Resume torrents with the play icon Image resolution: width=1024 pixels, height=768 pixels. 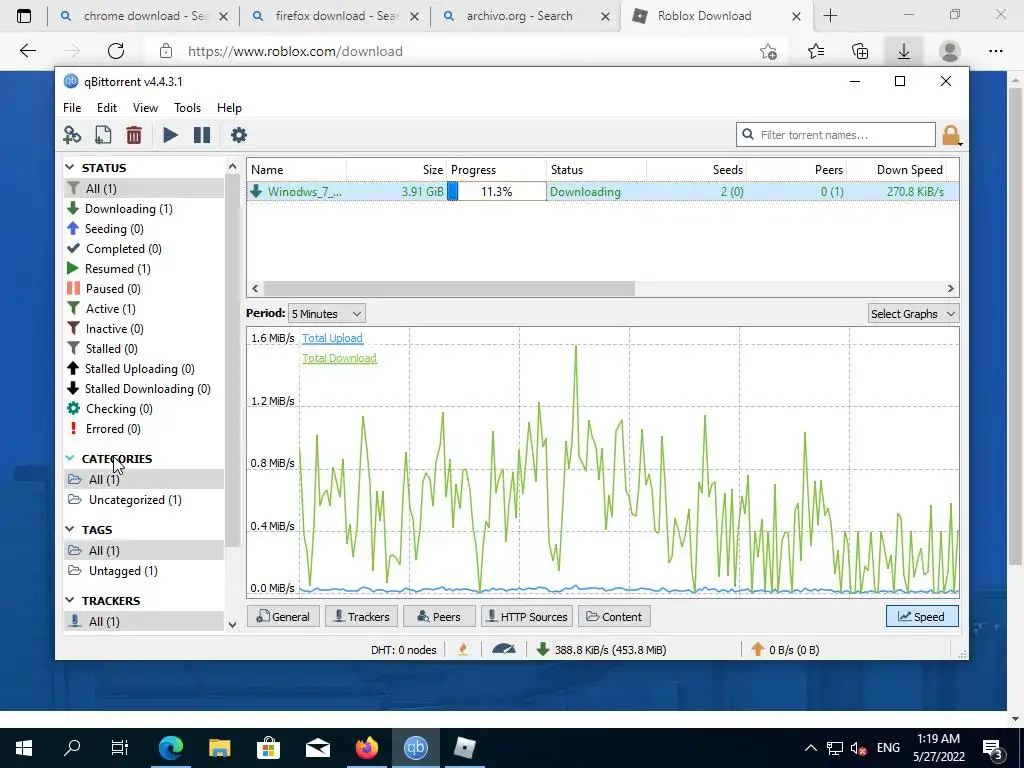170,135
